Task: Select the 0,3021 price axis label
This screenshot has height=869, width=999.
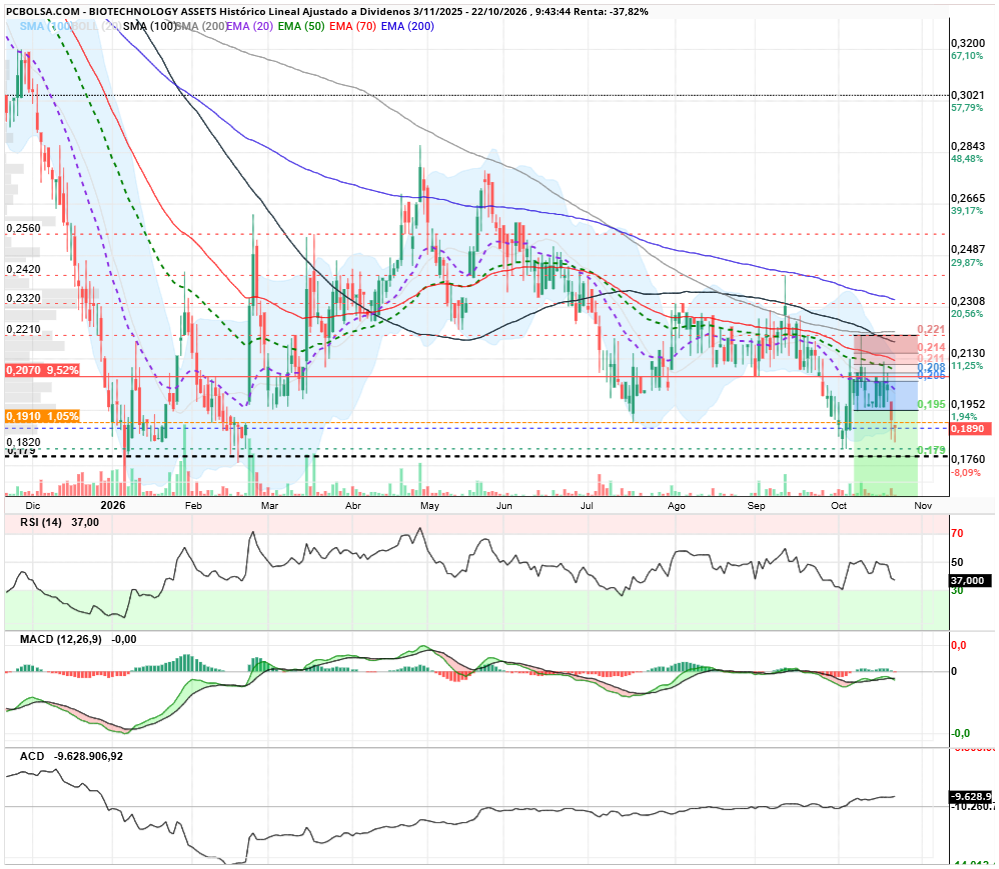Action: [967, 96]
